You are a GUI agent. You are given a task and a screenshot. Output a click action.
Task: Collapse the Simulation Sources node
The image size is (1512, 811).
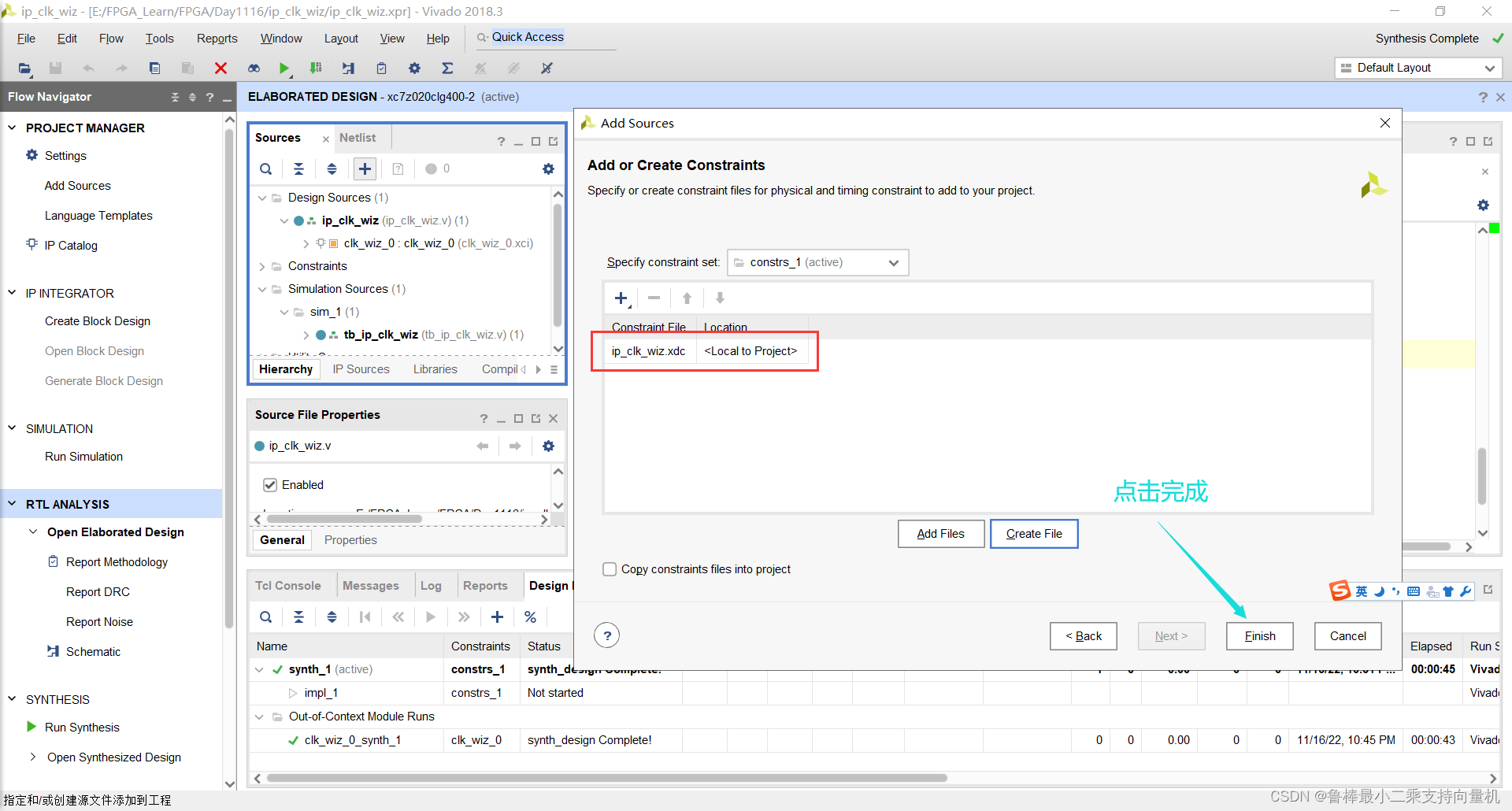pyautogui.click(x=262, y=289)
